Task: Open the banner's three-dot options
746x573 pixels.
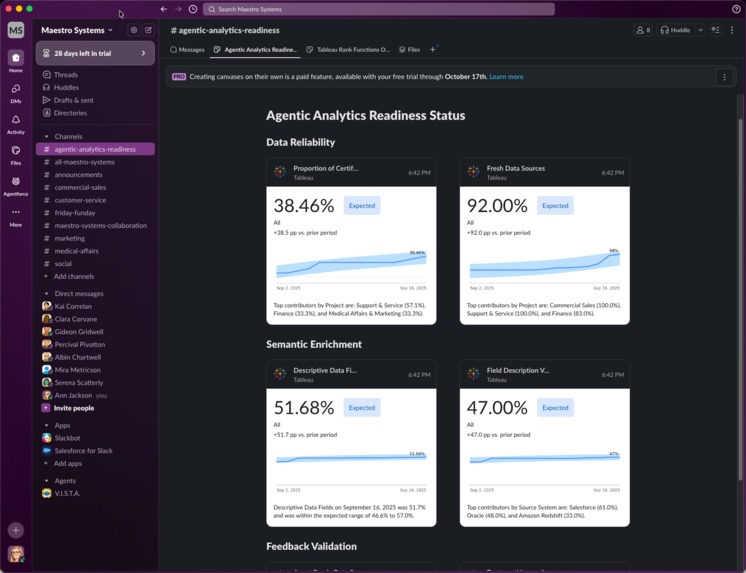Action: tap(724, 77)
